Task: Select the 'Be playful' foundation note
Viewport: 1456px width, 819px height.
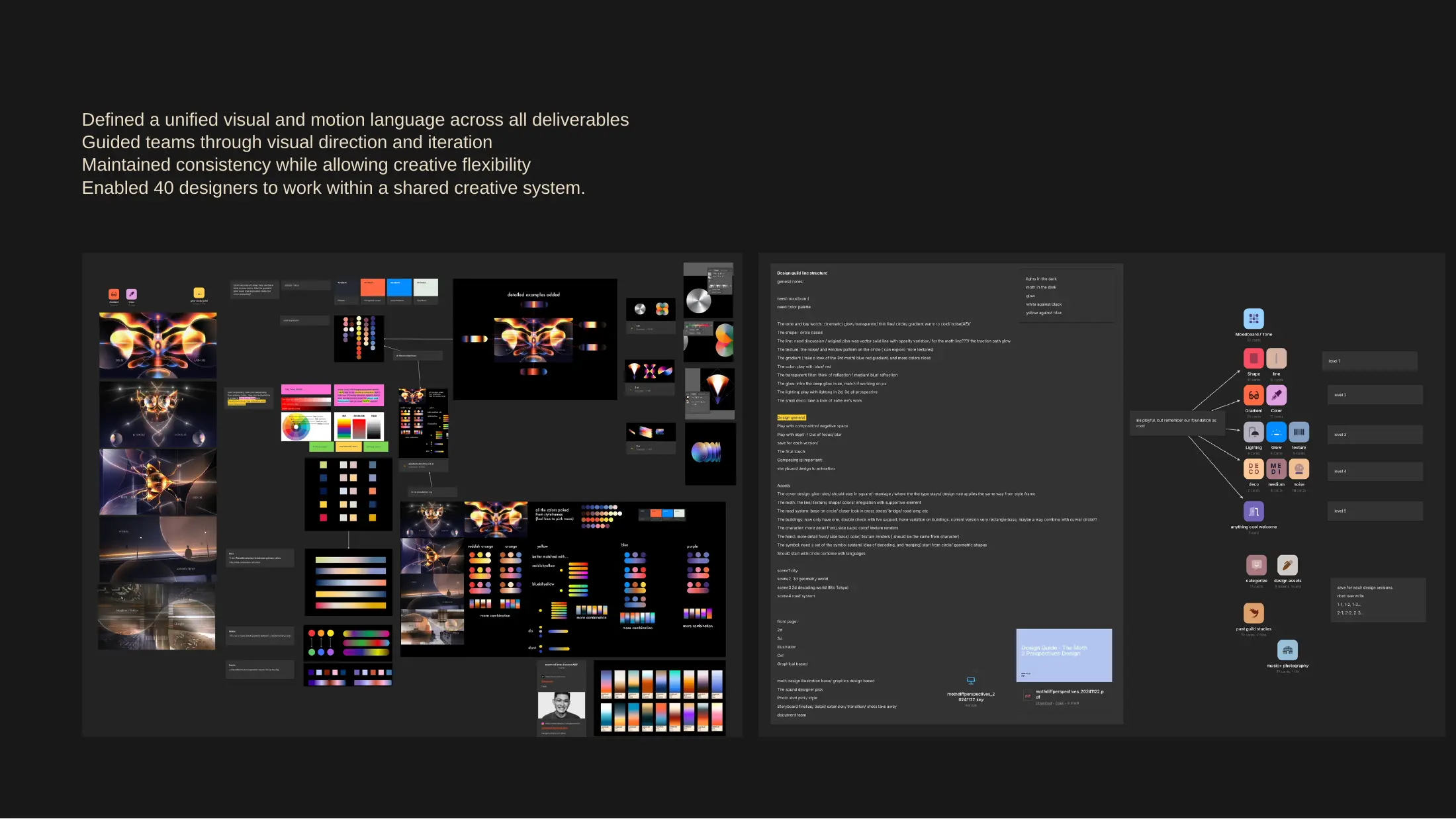Action: tap(1178, 423)
